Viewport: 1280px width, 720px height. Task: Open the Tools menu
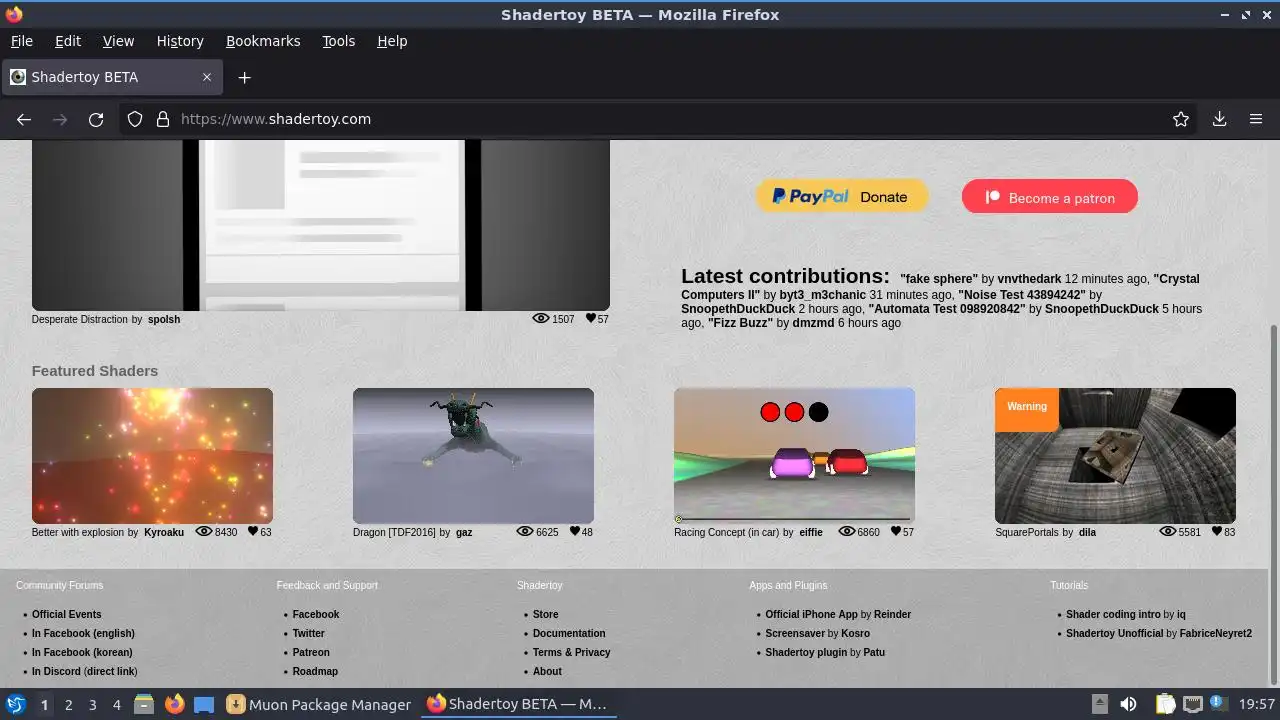(338, 41)
